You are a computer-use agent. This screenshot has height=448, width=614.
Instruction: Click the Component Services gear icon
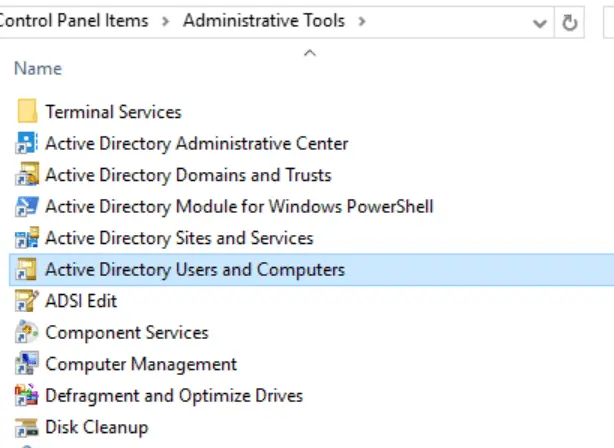pyautogui.click(x=27, y=333)
